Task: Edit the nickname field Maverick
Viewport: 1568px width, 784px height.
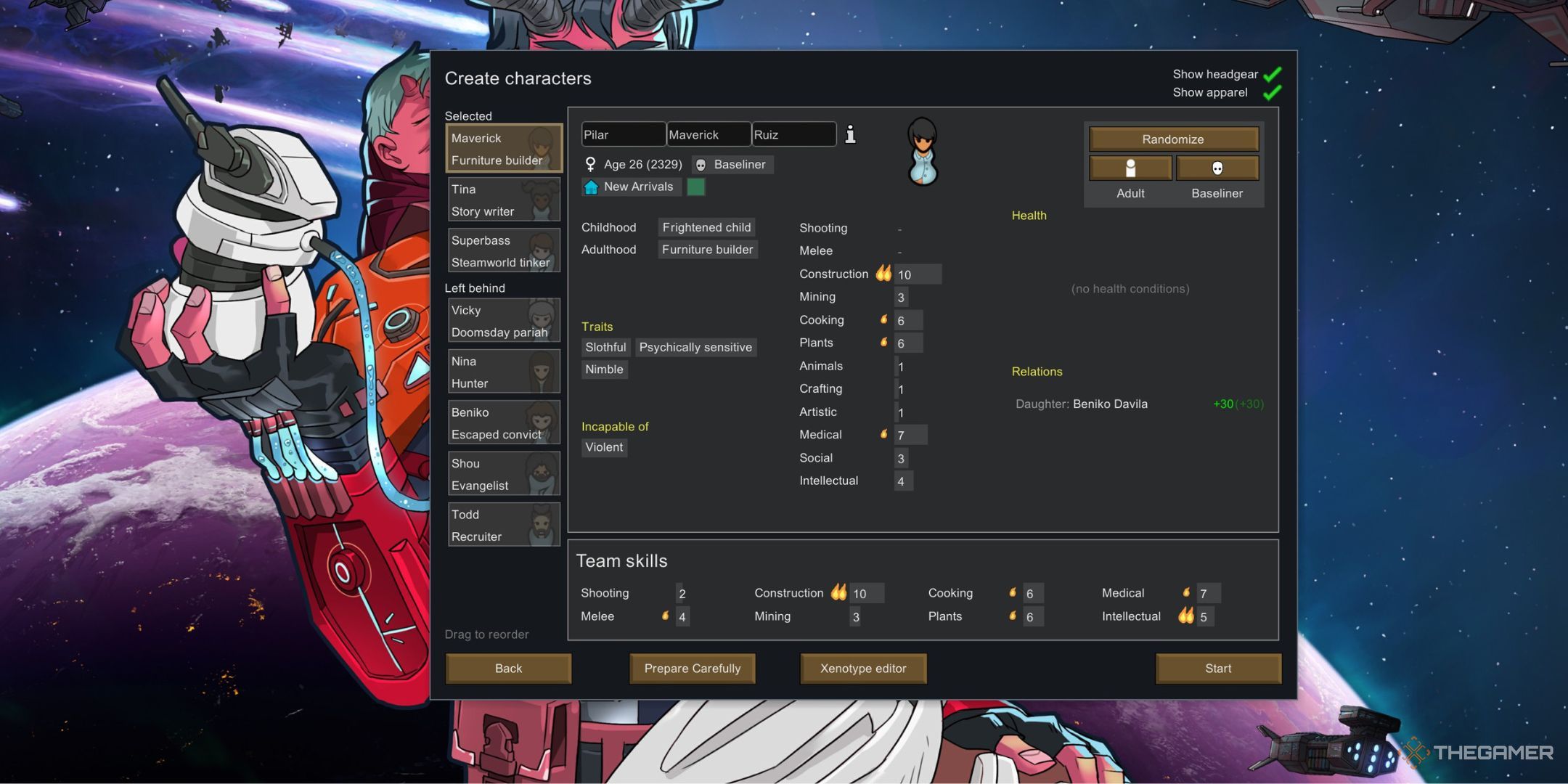Action: tap(709, 134)
